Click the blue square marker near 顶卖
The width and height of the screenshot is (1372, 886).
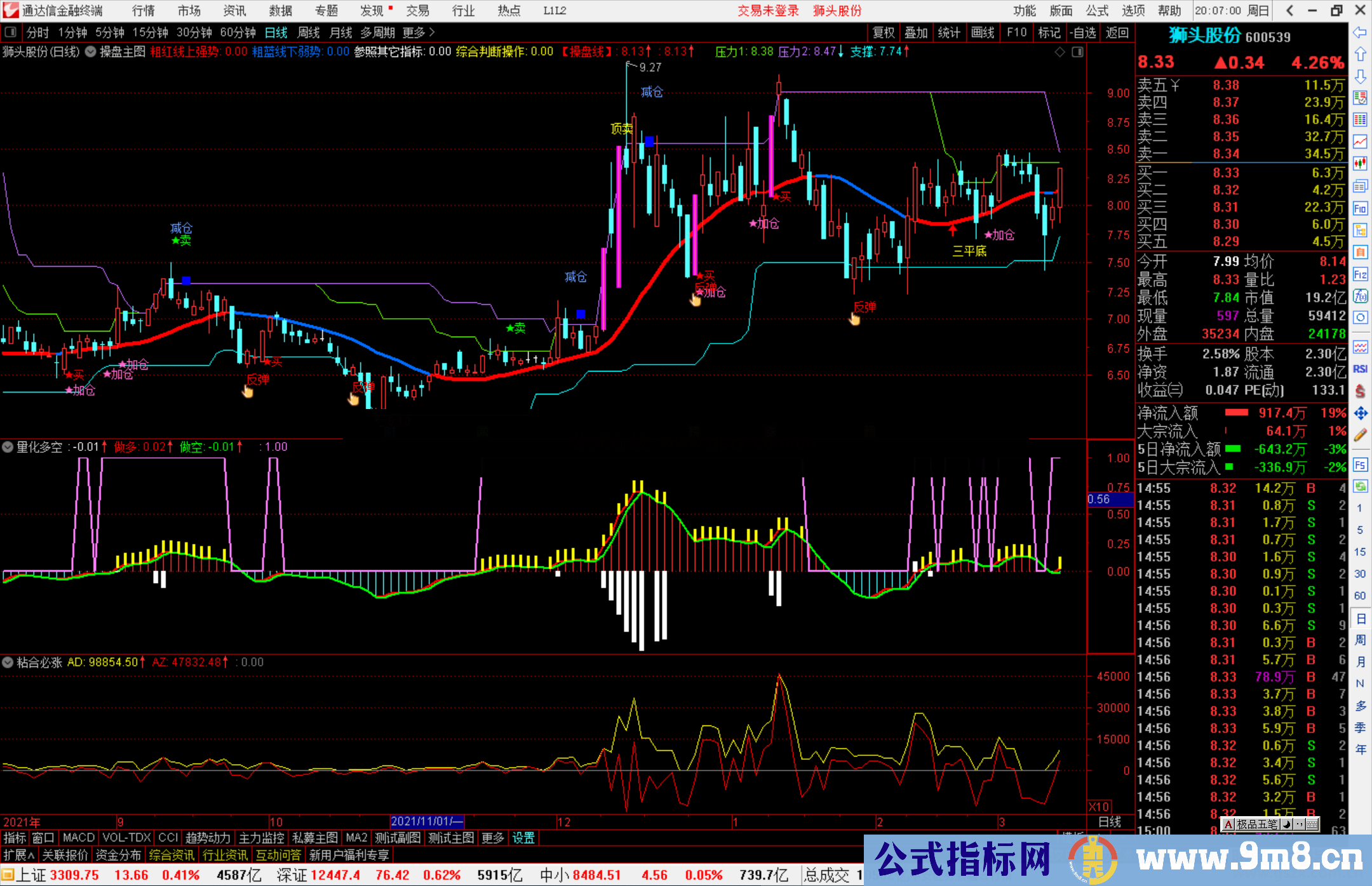point(649,140)
